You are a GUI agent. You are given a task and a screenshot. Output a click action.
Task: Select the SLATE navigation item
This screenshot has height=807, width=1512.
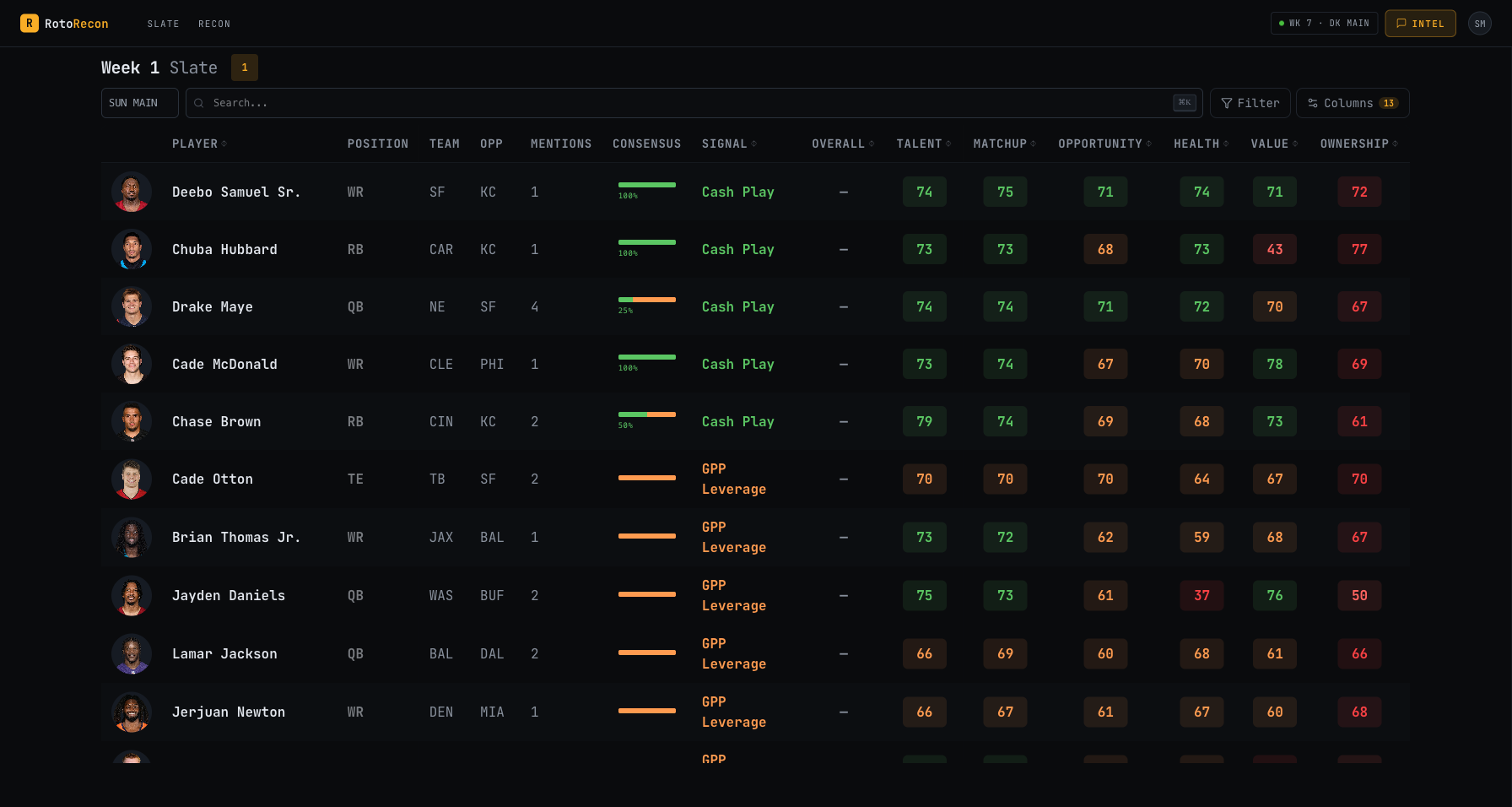[x=163, y=24]
